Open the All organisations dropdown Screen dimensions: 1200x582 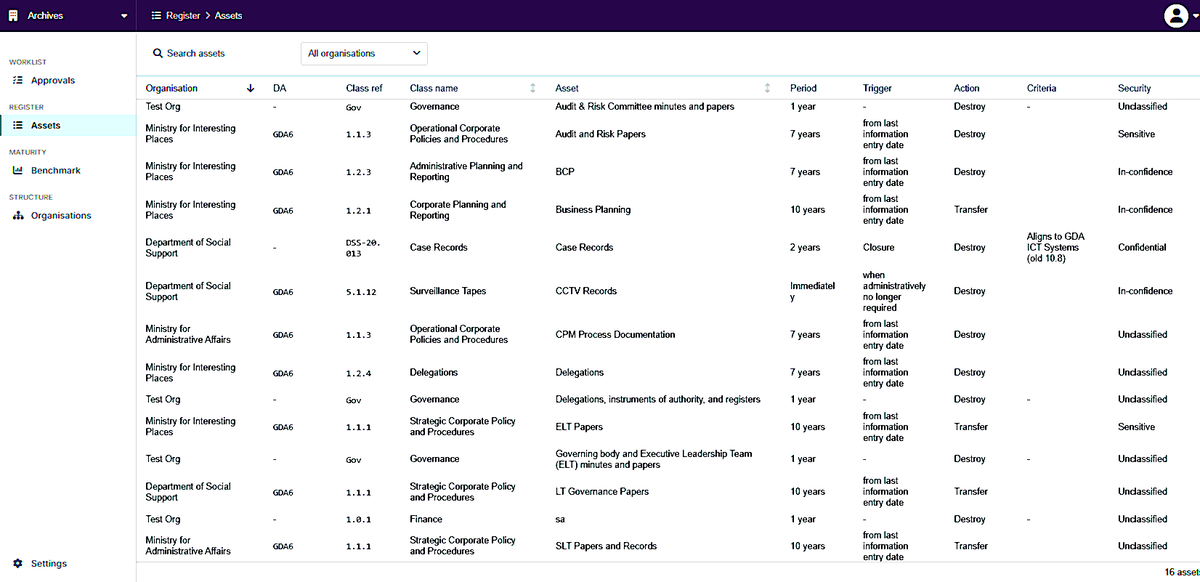364,53
